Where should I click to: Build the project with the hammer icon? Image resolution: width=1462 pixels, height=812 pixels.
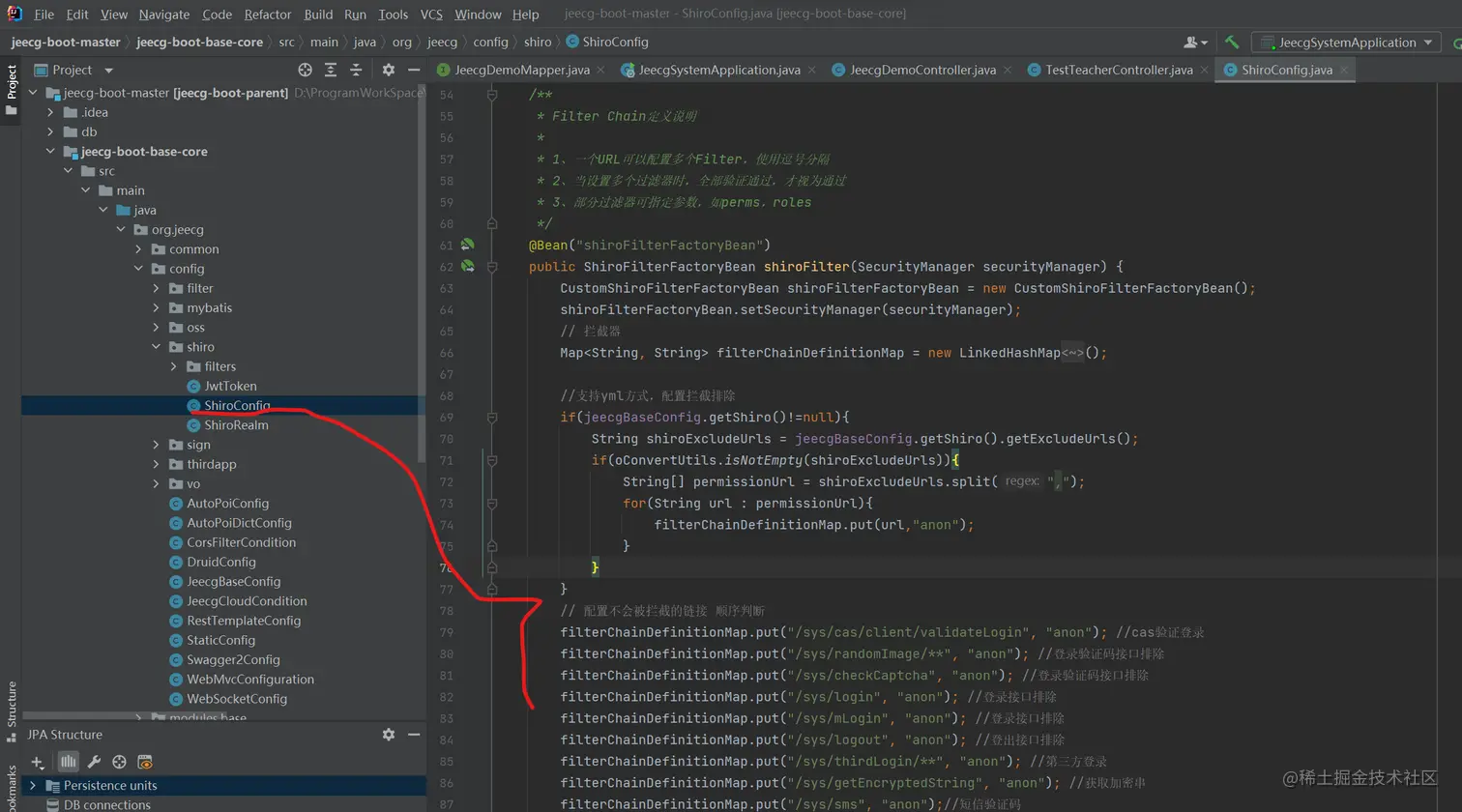1232,43
